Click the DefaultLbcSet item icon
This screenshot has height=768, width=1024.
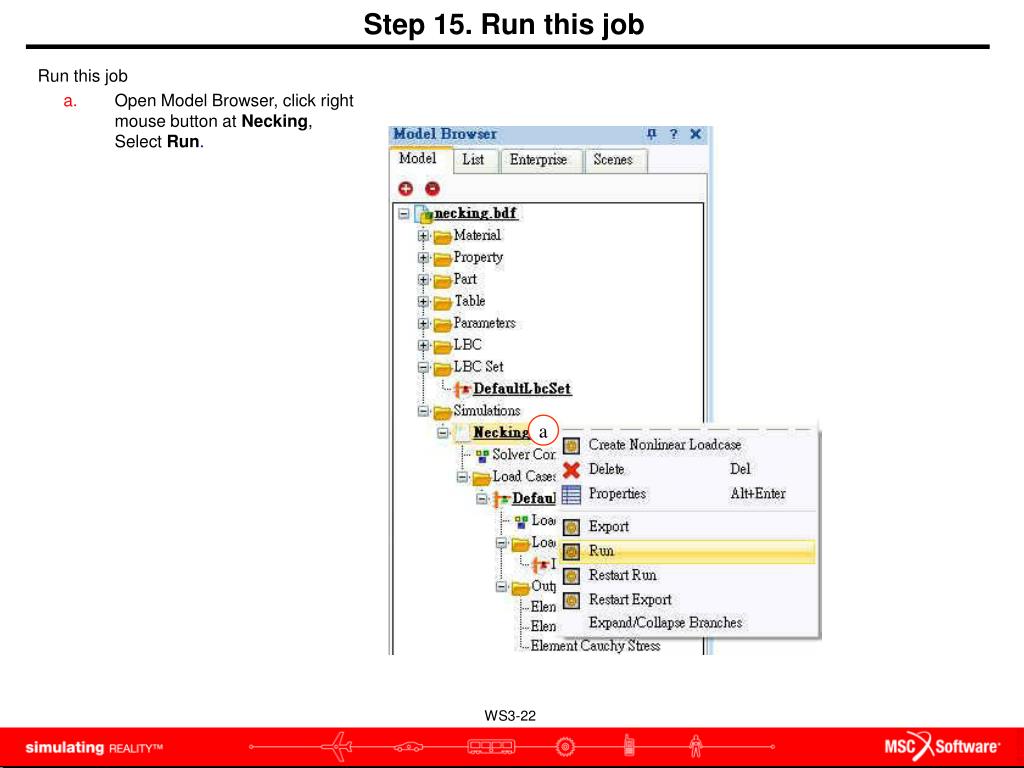click(x=462, y=389)
